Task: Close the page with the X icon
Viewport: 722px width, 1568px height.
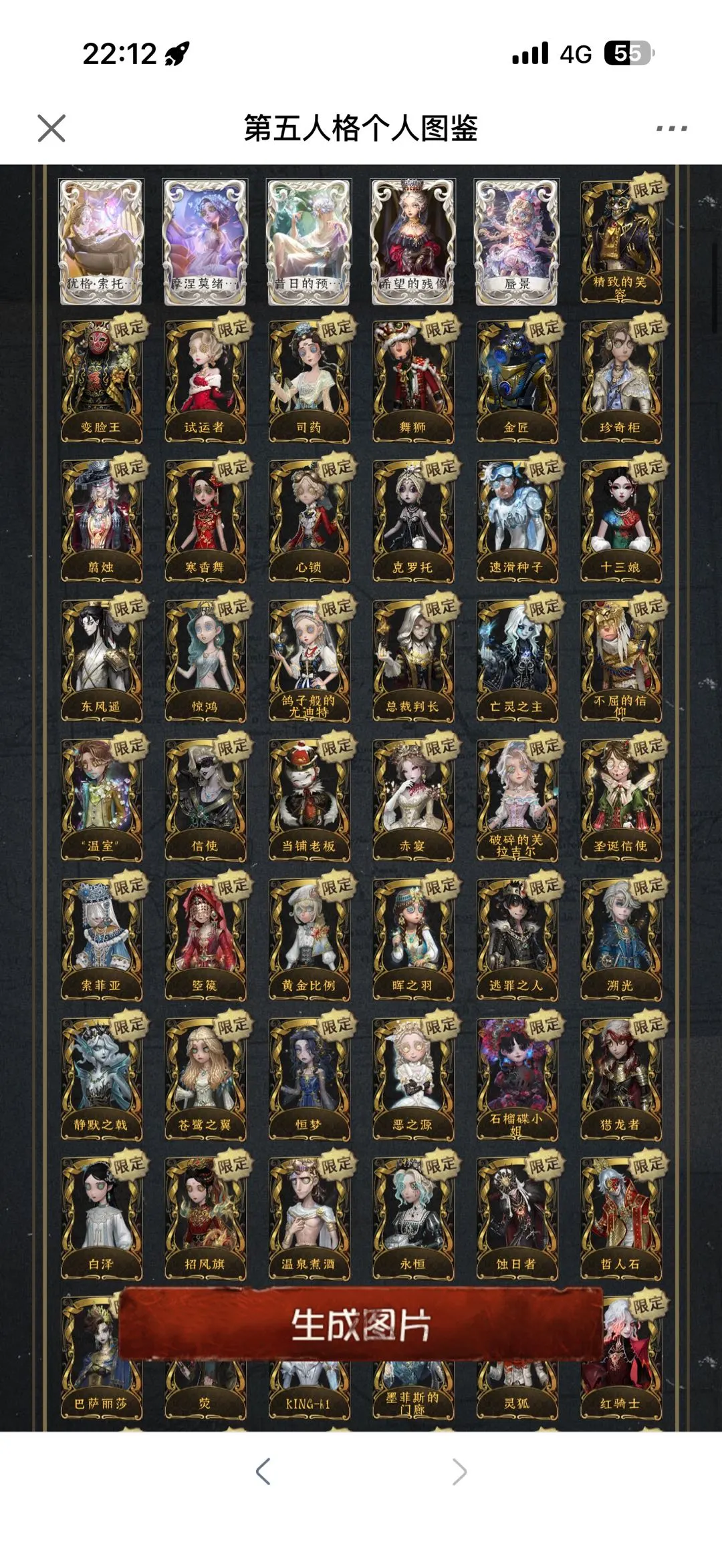Action: click(51, 128)
